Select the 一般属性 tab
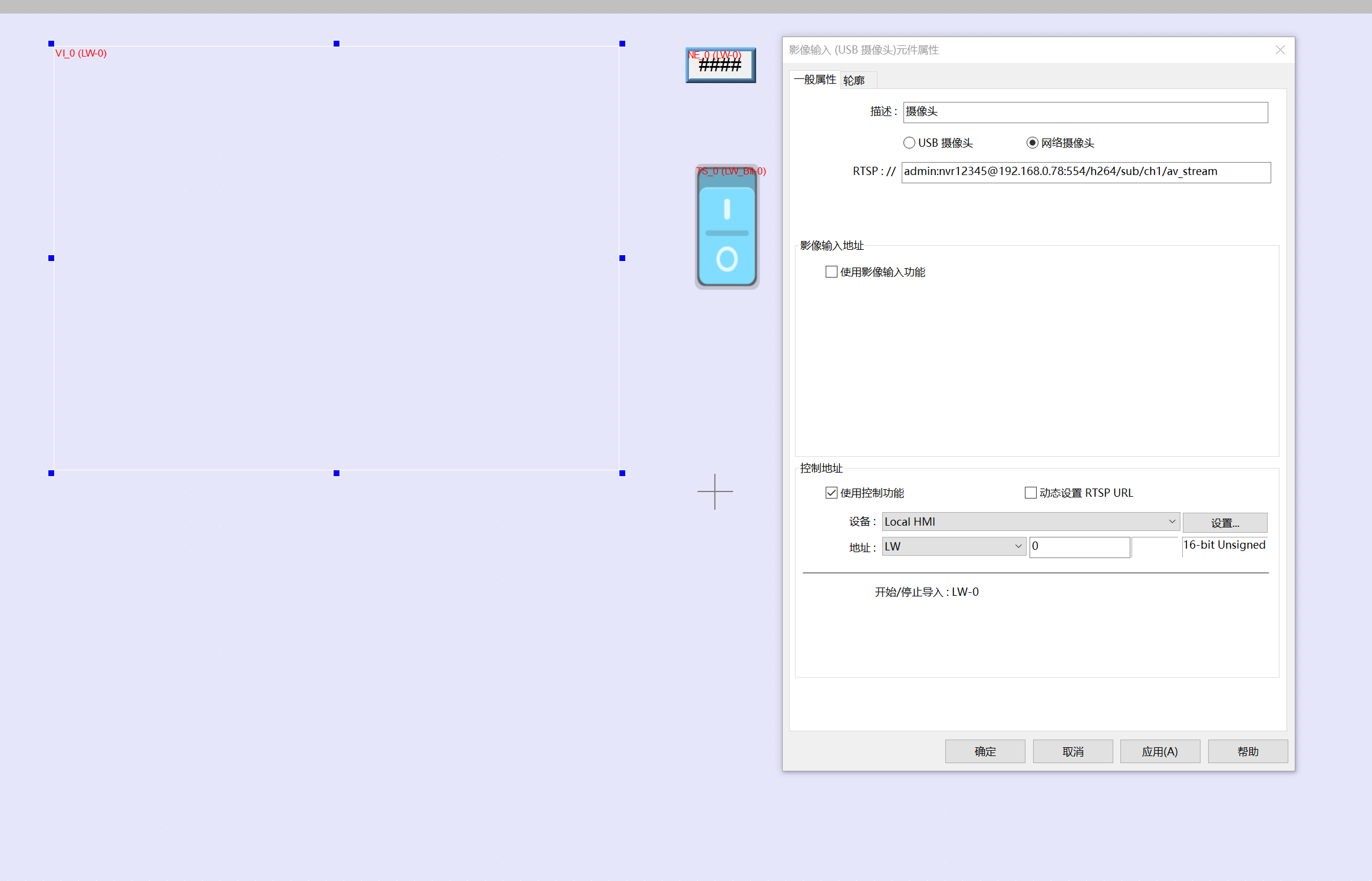Screen dimensions: 1372x881 click(x=816, y=80)
